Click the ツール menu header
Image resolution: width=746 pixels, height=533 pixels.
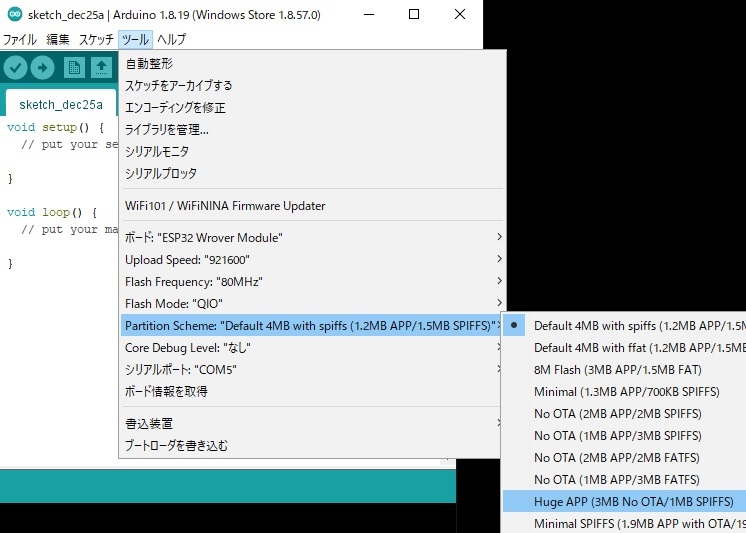click(x=136, y=39)
